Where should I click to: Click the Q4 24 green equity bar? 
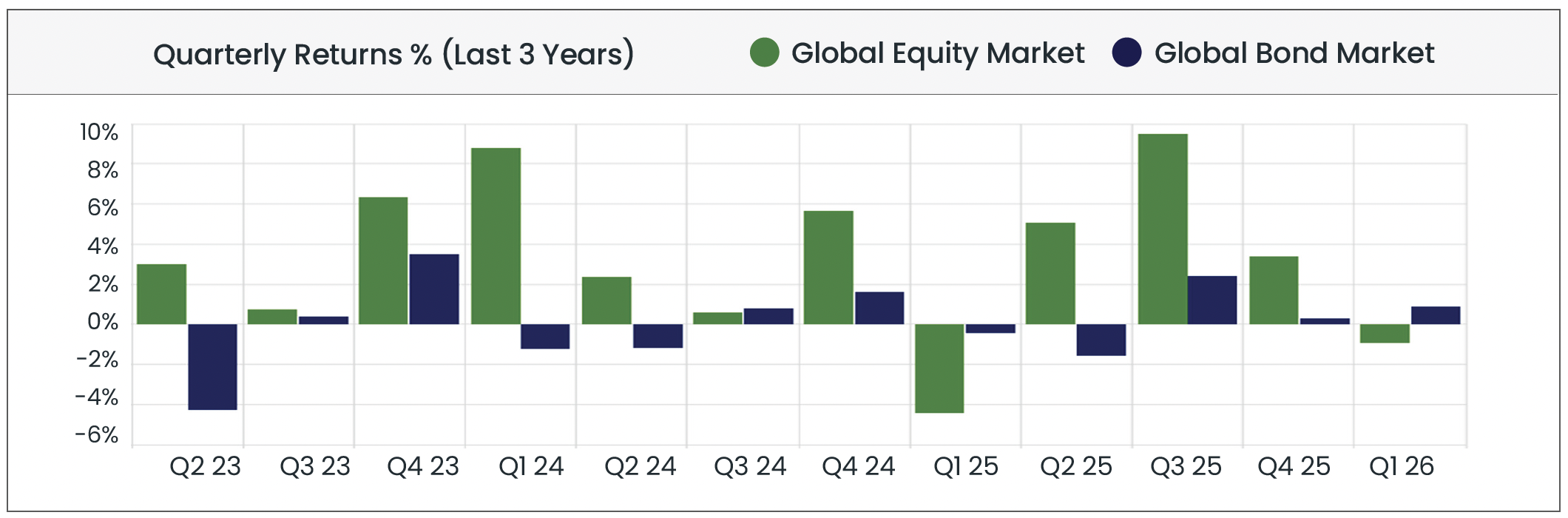tap(828, 267)
